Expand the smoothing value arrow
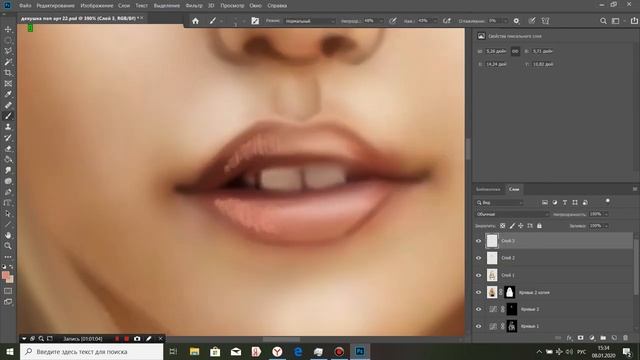Image resolution: width=640 pixels, height=360 pixels. pyautogui.click(x=505, y=21)
